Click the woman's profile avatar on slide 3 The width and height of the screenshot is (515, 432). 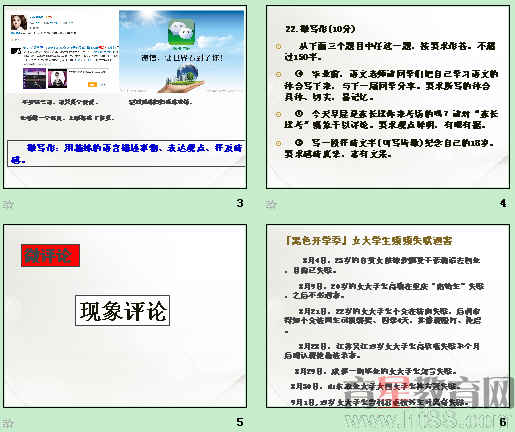19,23
